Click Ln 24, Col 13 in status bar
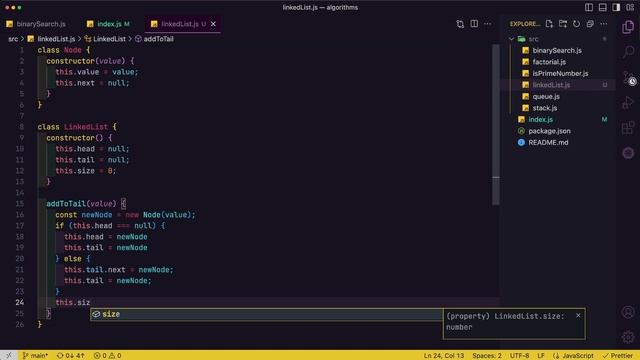Image resolution: width=640 pixels, height=360 pixels. pyautogui.click(x=444, y=356)
